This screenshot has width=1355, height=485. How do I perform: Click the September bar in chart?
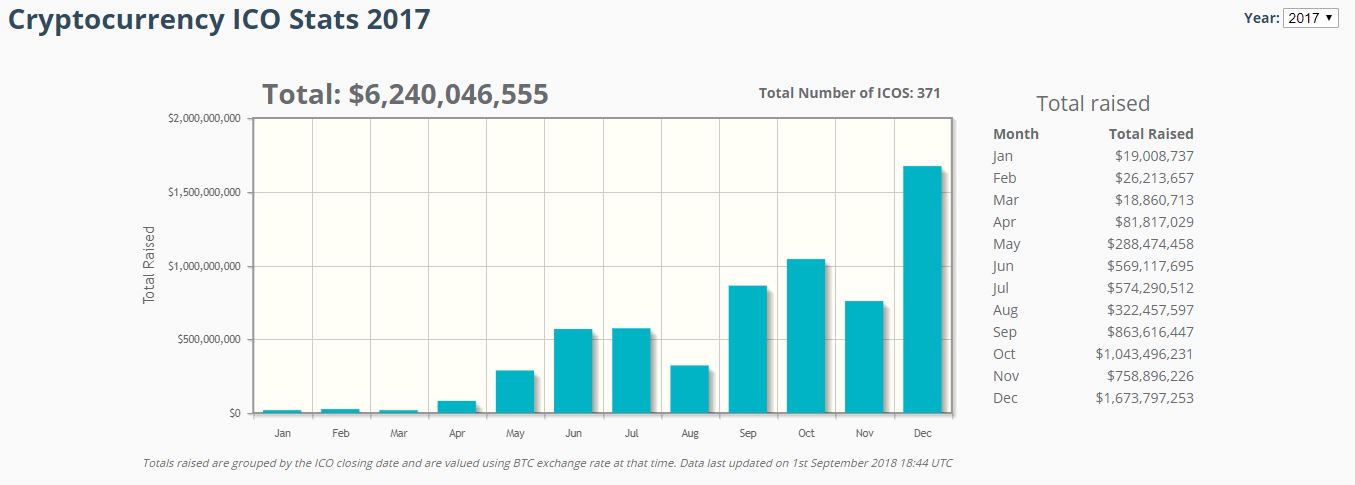[x=747, y=349]
